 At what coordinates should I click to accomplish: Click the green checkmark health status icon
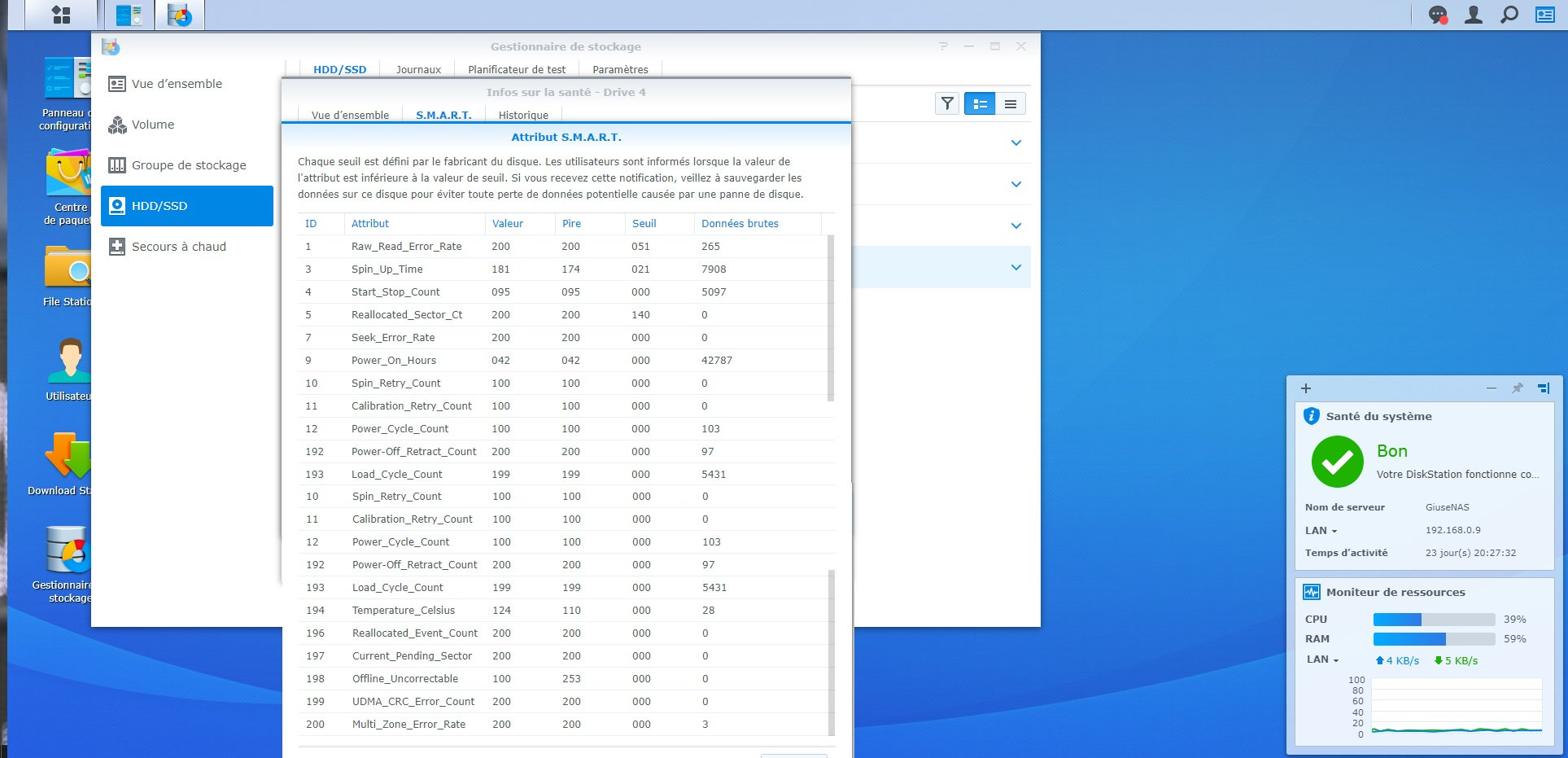(1337, 462)
